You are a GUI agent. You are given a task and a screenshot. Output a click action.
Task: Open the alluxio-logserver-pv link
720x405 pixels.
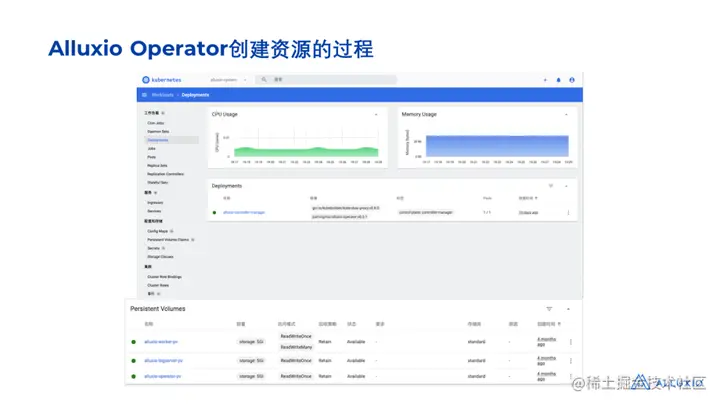coord(163,360)
